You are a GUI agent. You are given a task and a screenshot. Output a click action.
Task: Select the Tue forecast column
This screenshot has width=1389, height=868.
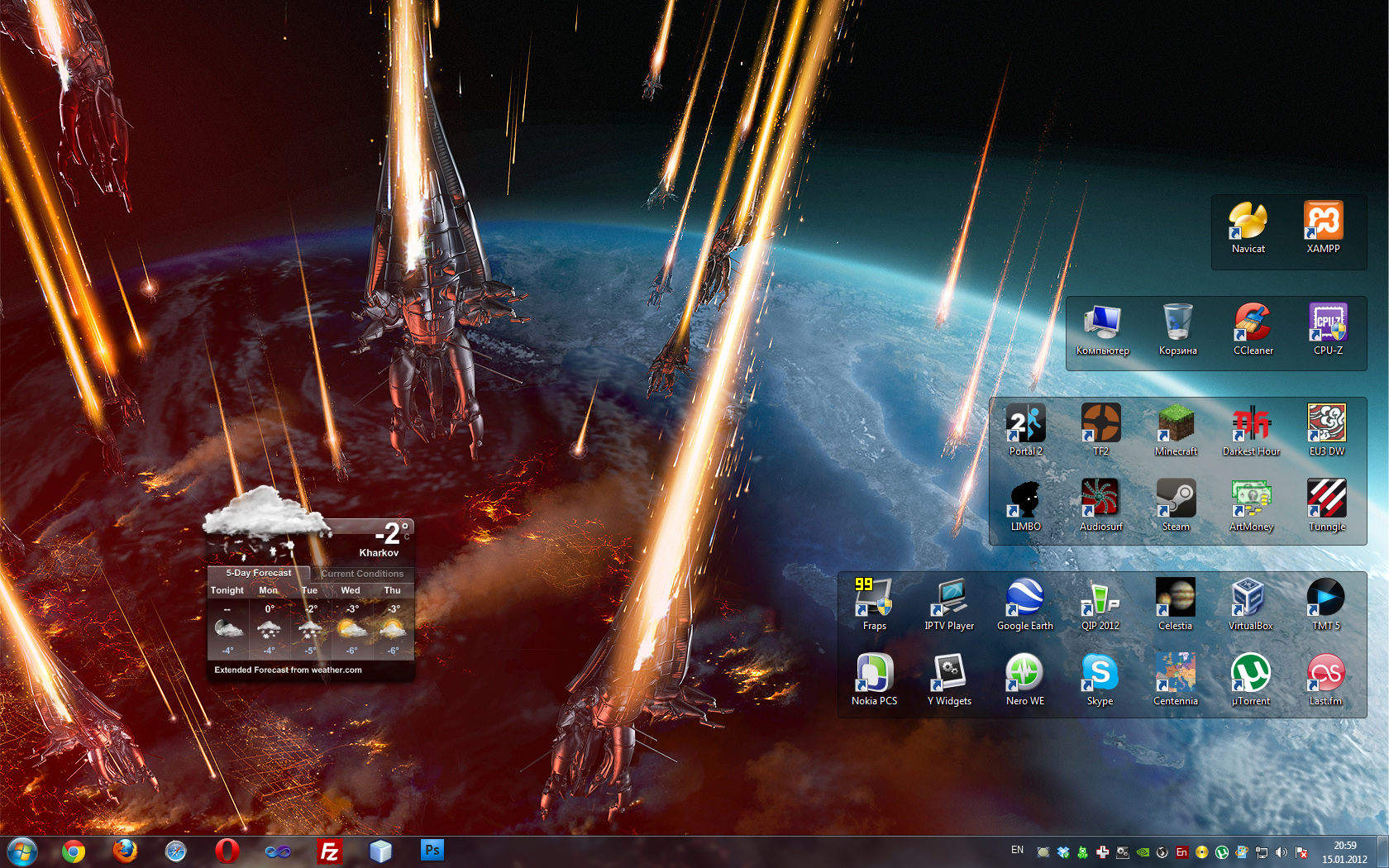310,621
